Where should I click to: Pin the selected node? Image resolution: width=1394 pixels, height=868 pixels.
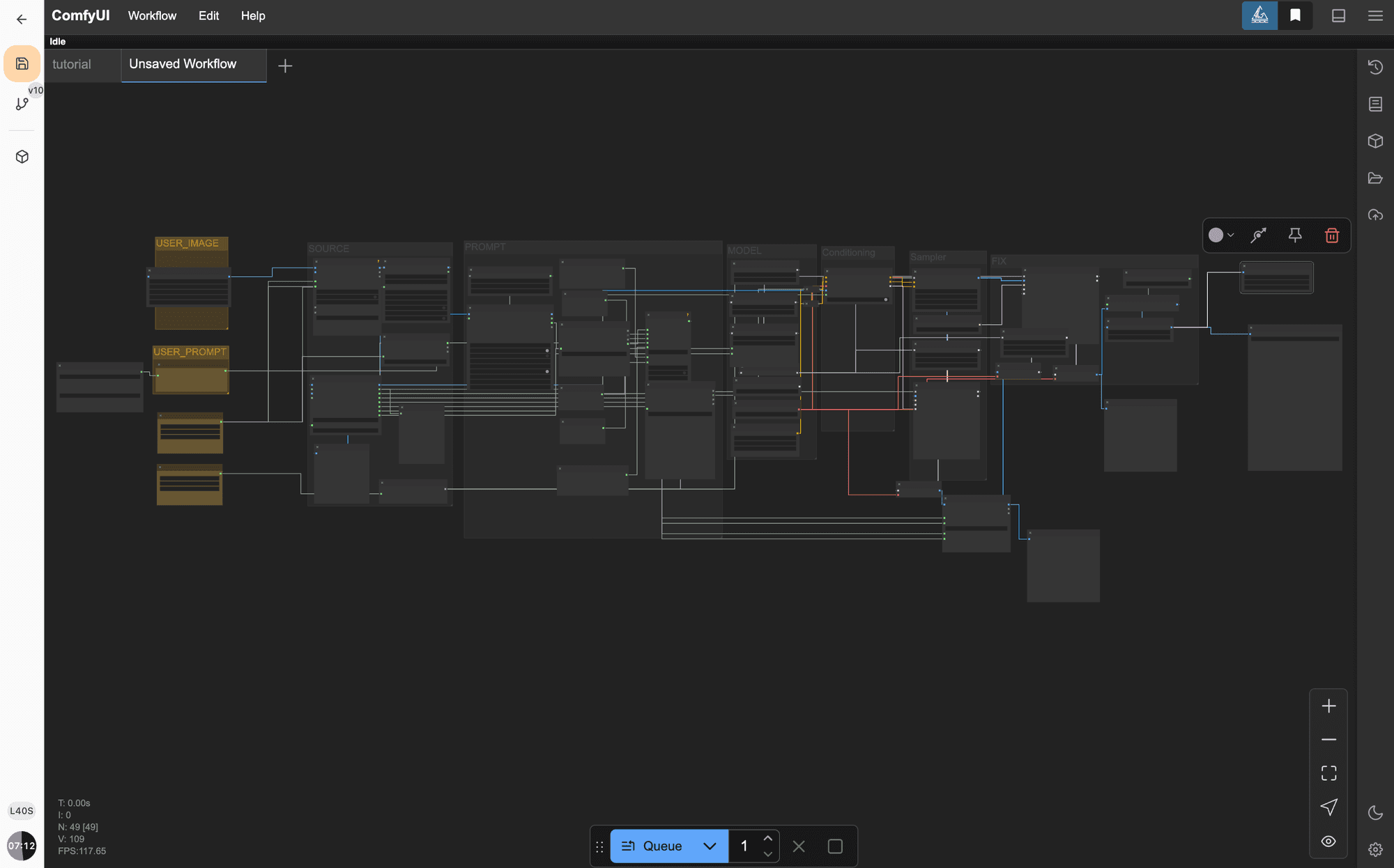tap(1294, 235)
